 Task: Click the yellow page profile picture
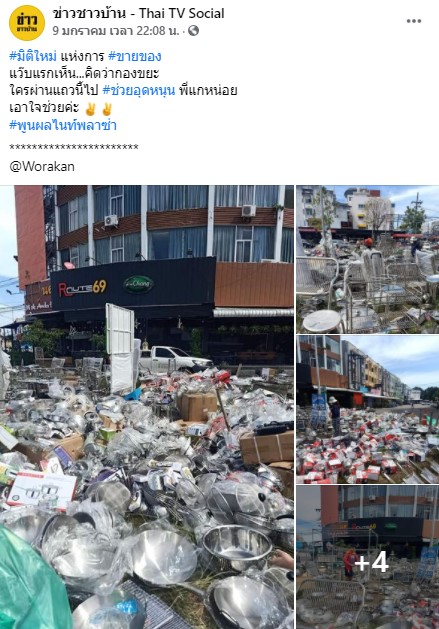click(x=27, y=23)
